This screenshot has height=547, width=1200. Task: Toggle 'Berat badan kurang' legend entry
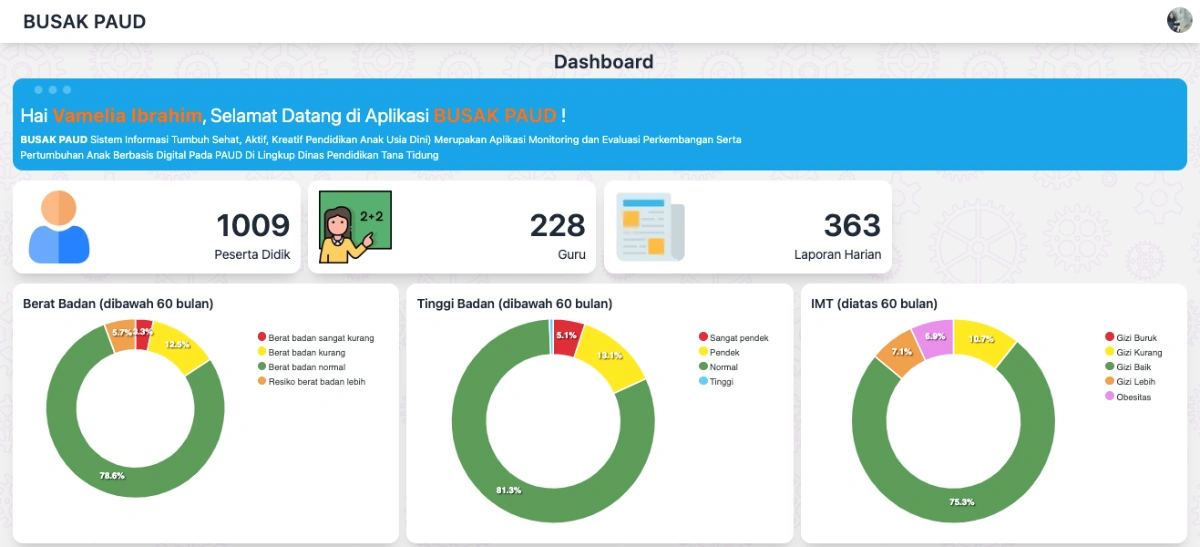[307, 353]
